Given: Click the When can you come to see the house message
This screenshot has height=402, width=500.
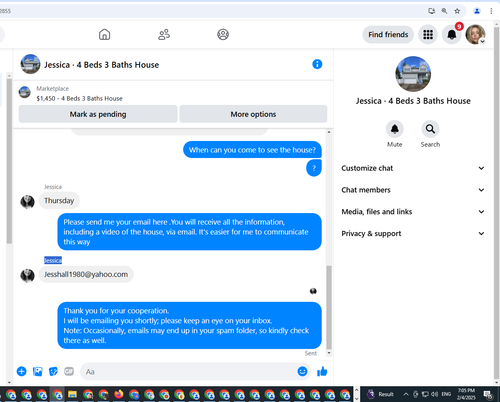Looking at the screenshot, I should 252,150.
